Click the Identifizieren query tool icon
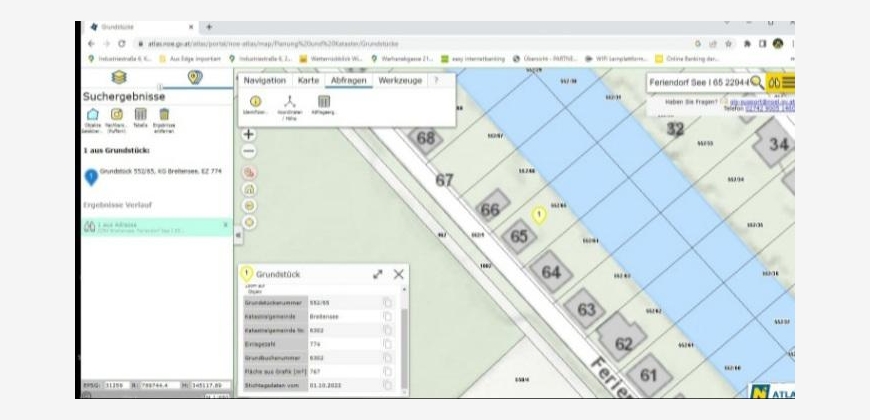The width and height of the screenshot is (870, 420). tap(255, 102)
